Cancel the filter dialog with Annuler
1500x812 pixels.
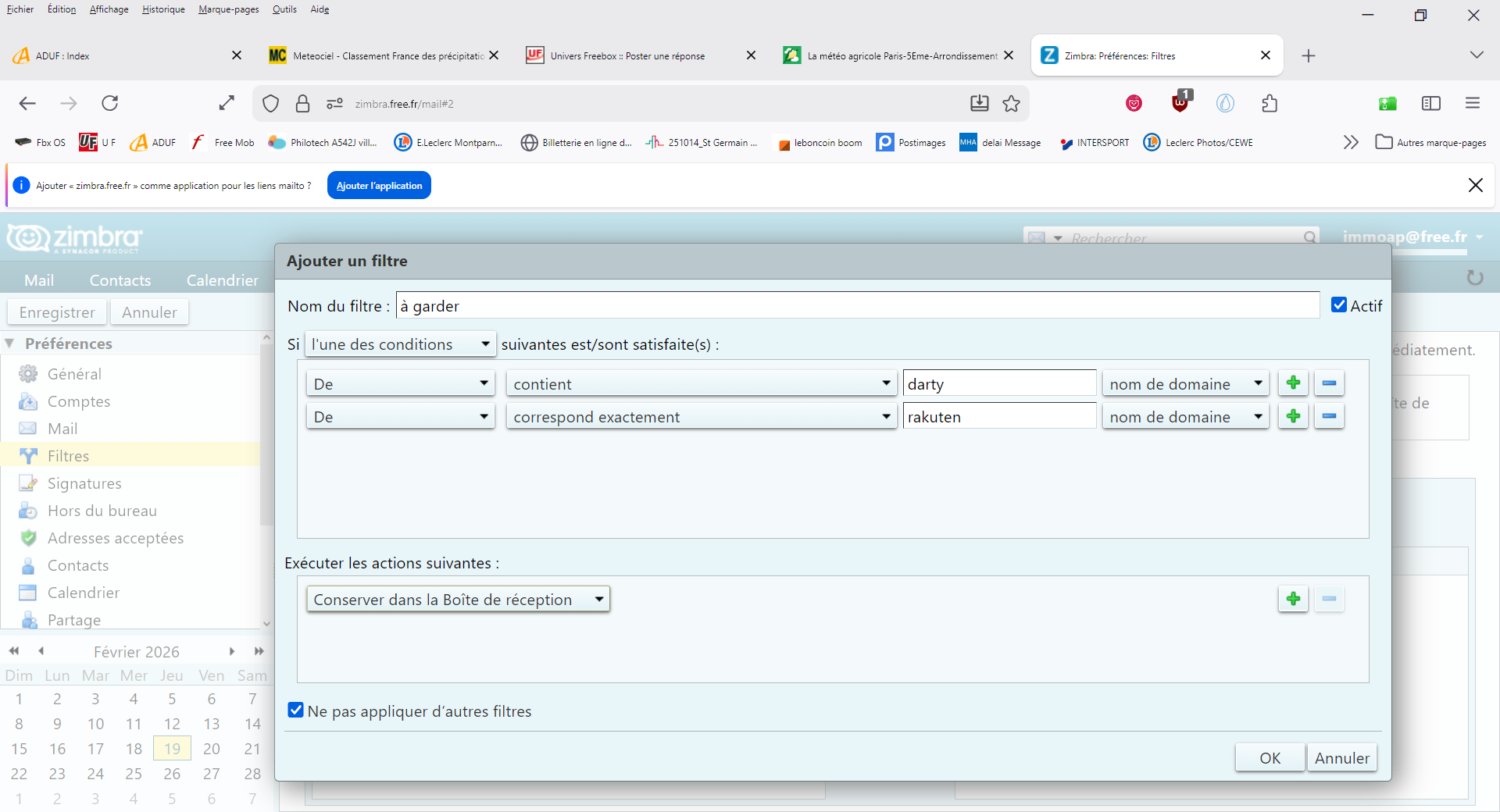[1341, 757]
